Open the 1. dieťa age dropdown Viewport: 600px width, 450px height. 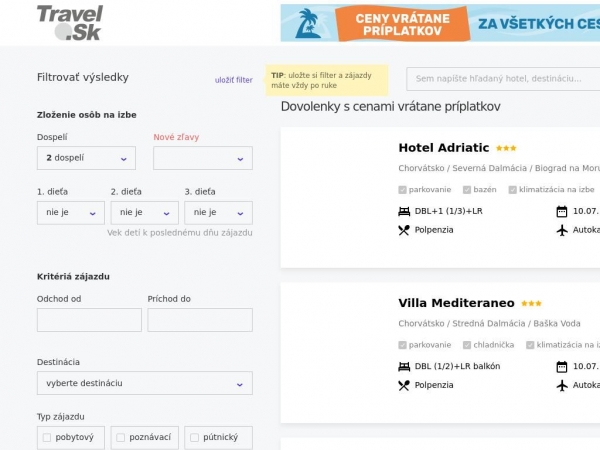71,213
